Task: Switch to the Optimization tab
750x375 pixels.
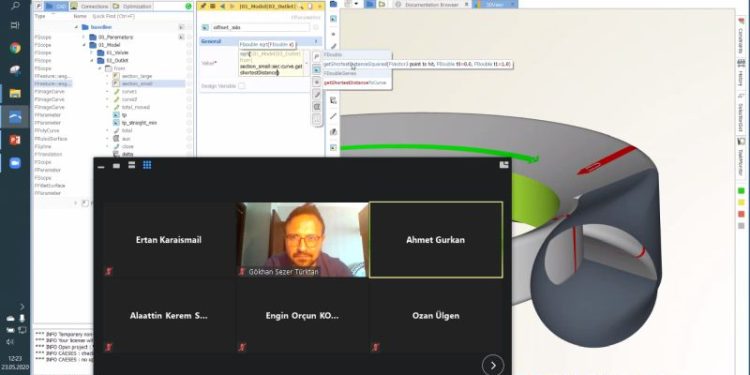Action: pyautogui.click(x=132, y=6)
